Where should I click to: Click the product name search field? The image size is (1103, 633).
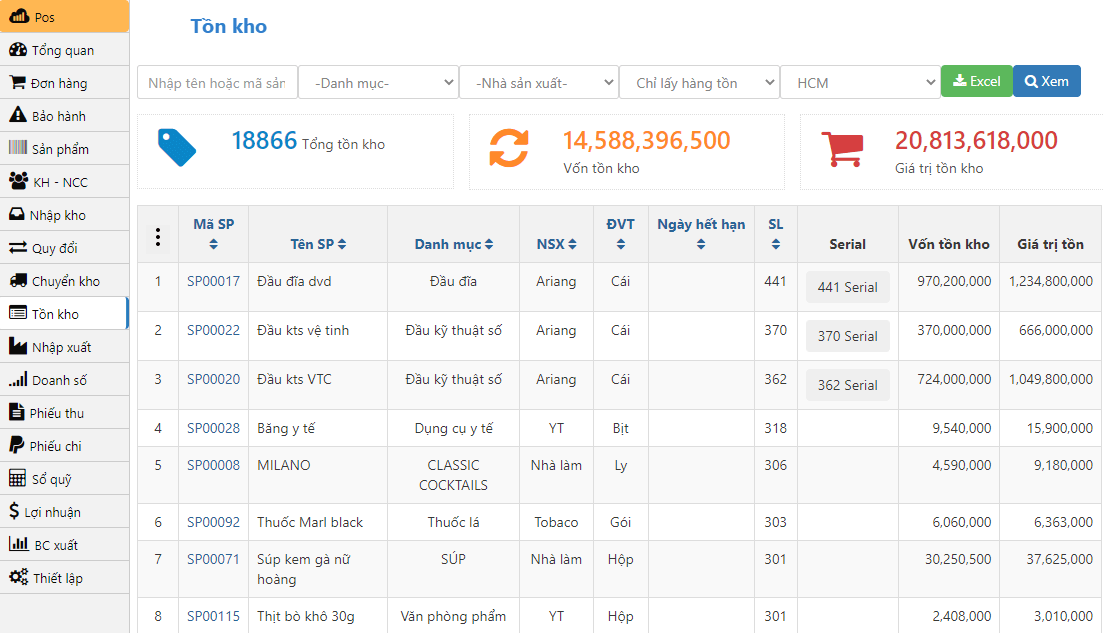[217, 83]
